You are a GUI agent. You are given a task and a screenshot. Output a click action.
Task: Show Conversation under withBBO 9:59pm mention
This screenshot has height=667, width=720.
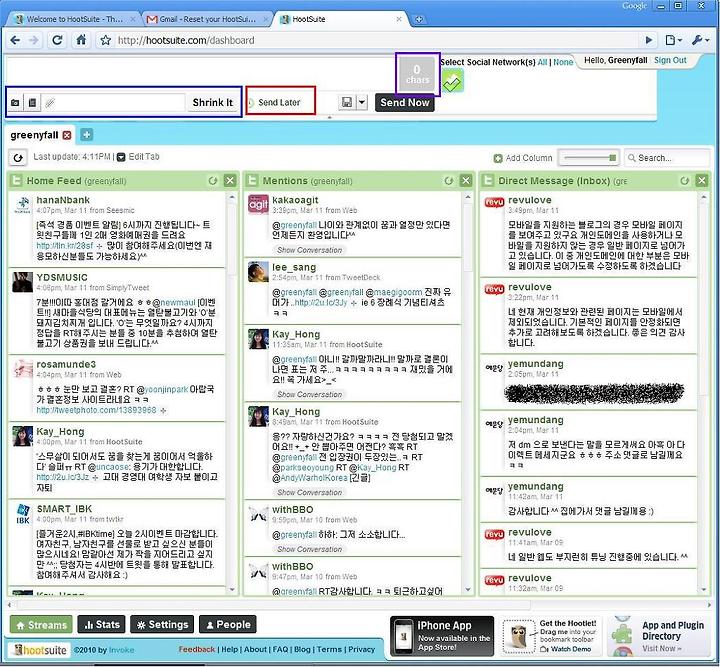(309, 549)
